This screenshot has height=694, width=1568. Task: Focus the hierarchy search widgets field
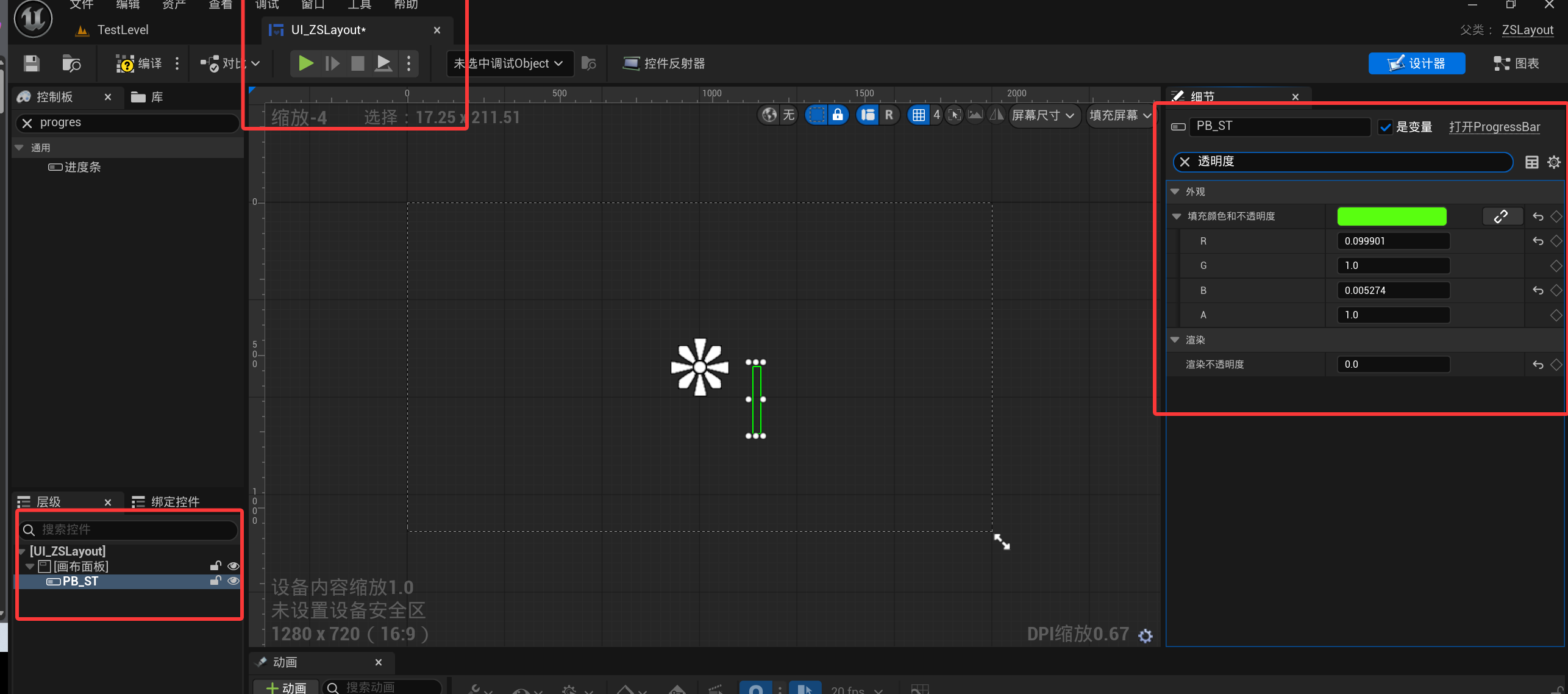click(129, 529)
